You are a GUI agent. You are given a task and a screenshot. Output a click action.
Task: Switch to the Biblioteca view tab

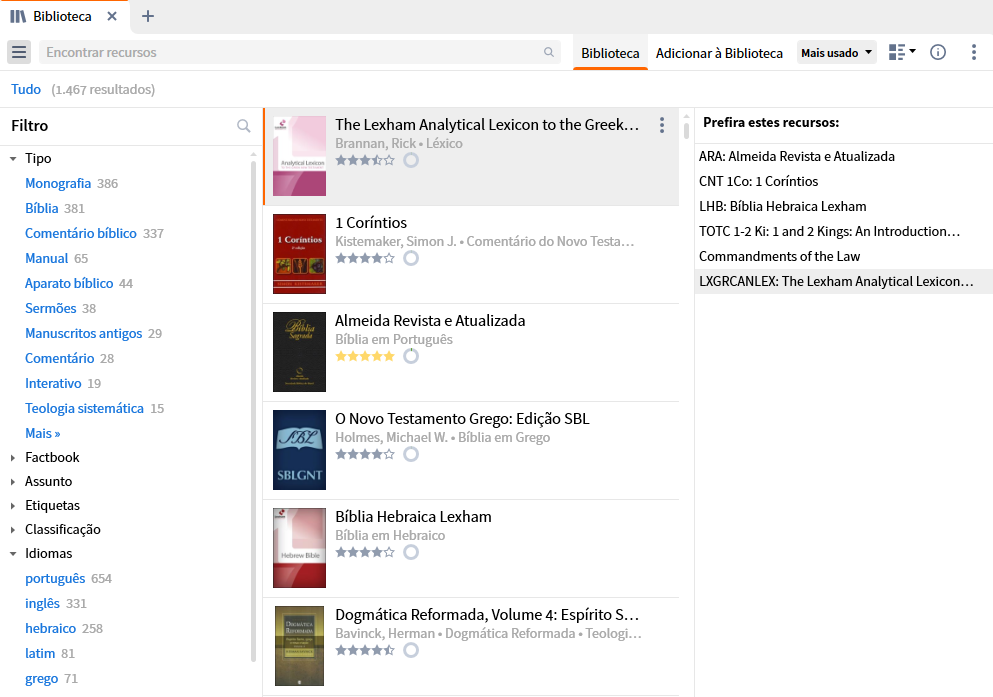point(610,53)
